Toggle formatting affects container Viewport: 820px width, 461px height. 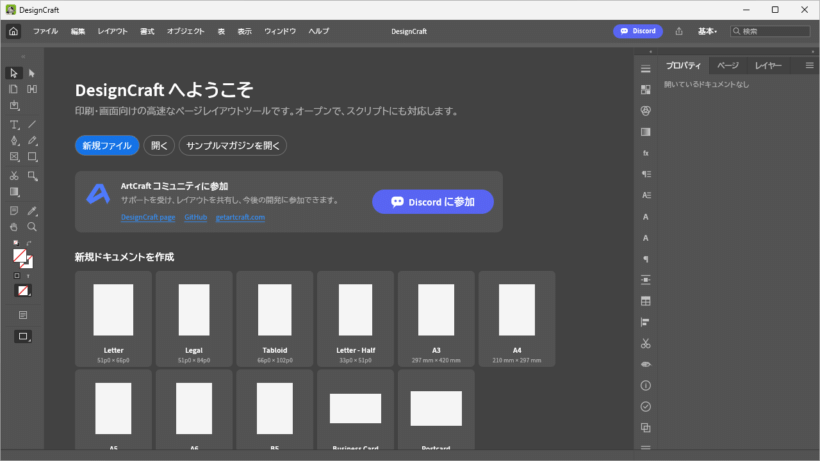pos(17,275)
